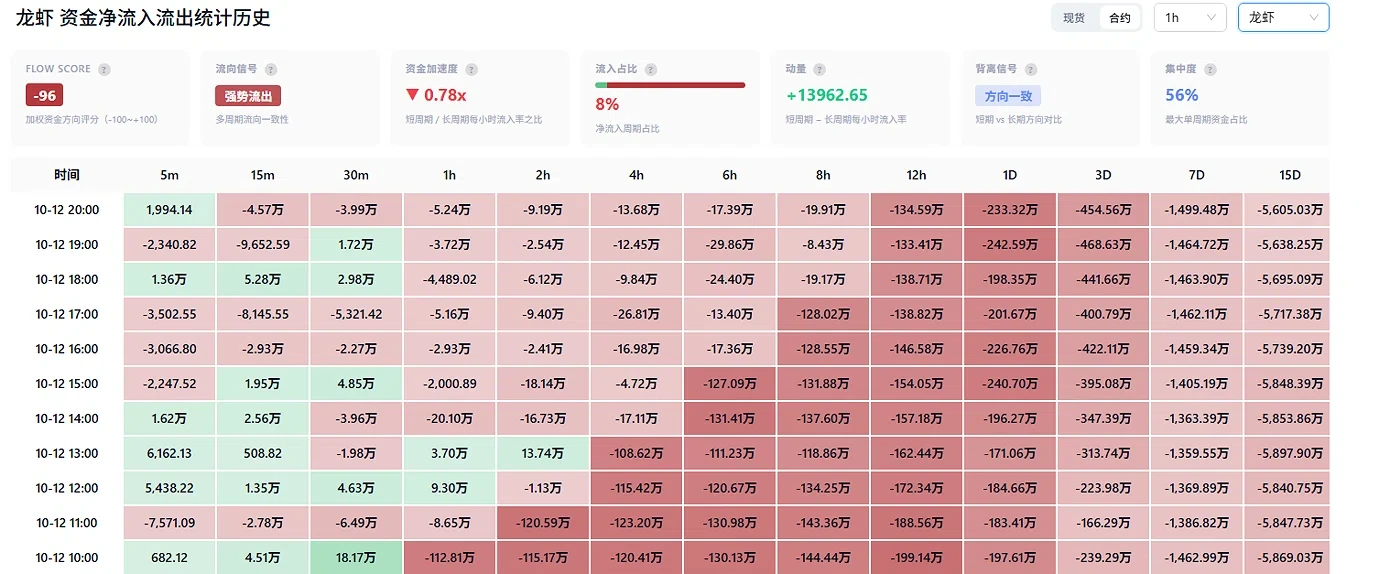Viewport: 1390px width, 574px height.
Task: Click the 流入占比 progress bar
Action: pos(670,85)
